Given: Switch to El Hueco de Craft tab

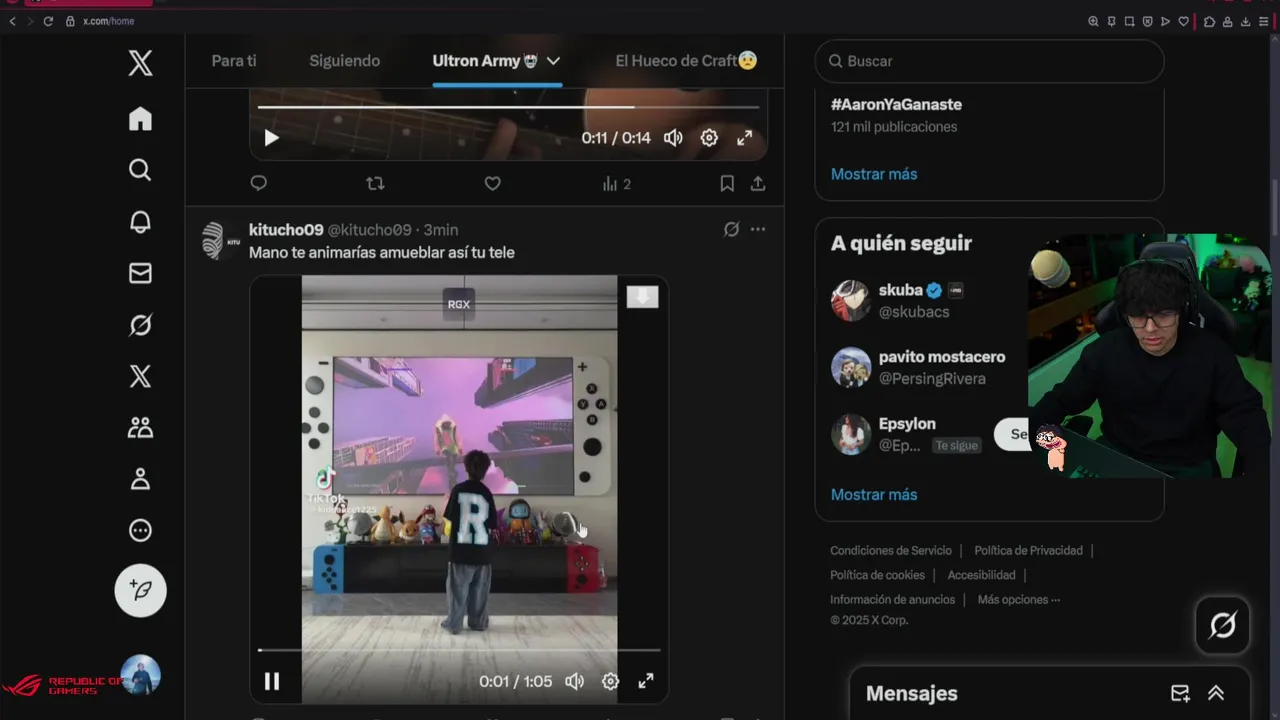Looking at the screenshot, I should pos(686,61).
